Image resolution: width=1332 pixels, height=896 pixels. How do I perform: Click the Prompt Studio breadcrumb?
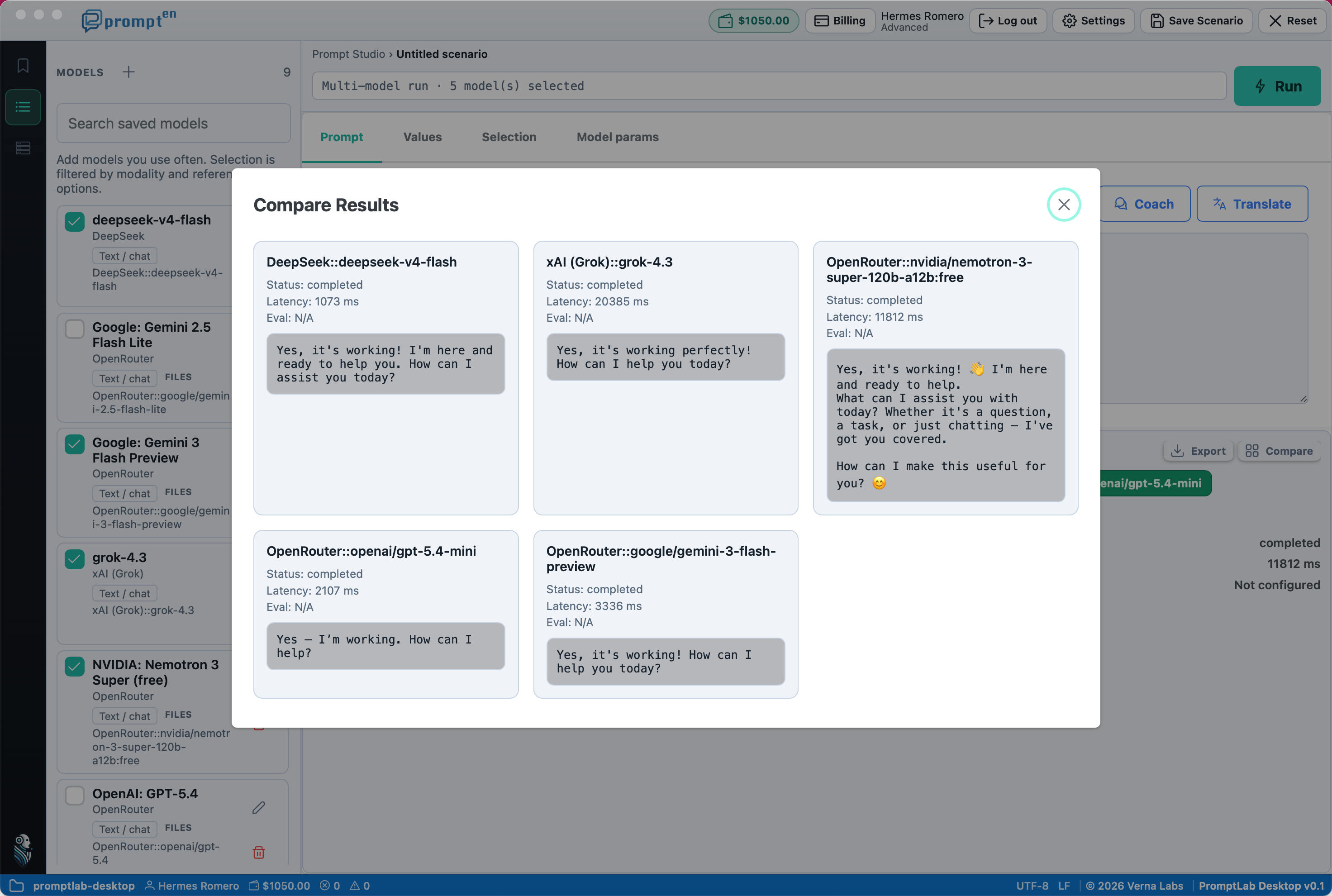coord(348,54)
